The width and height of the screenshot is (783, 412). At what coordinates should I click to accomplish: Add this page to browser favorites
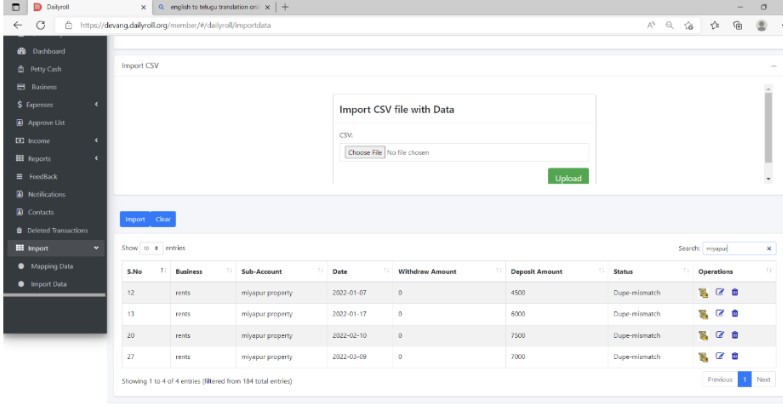coord(689,25)
